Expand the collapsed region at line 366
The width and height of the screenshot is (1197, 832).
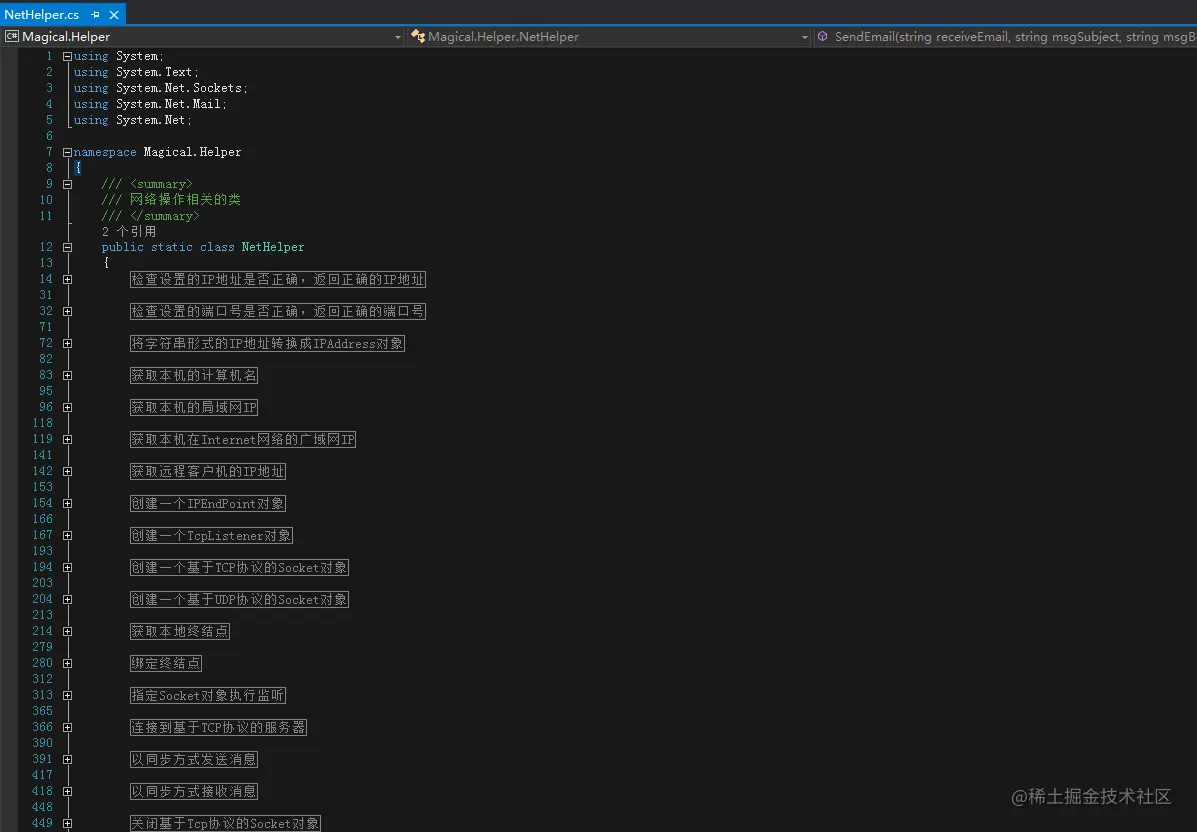coord(67,728)
